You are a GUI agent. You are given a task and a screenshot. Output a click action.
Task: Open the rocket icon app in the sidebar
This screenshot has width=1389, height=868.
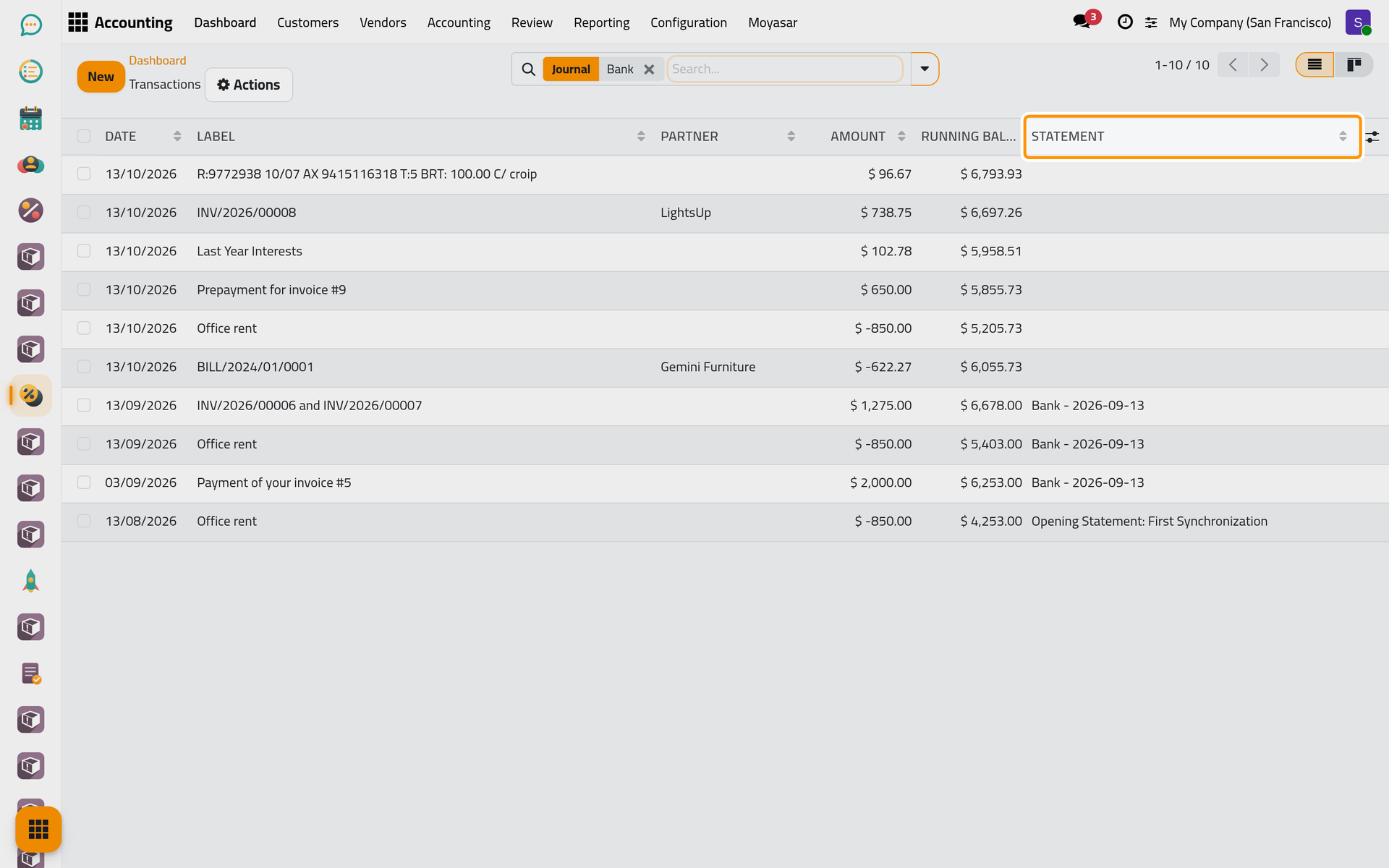tap(30, 581)
